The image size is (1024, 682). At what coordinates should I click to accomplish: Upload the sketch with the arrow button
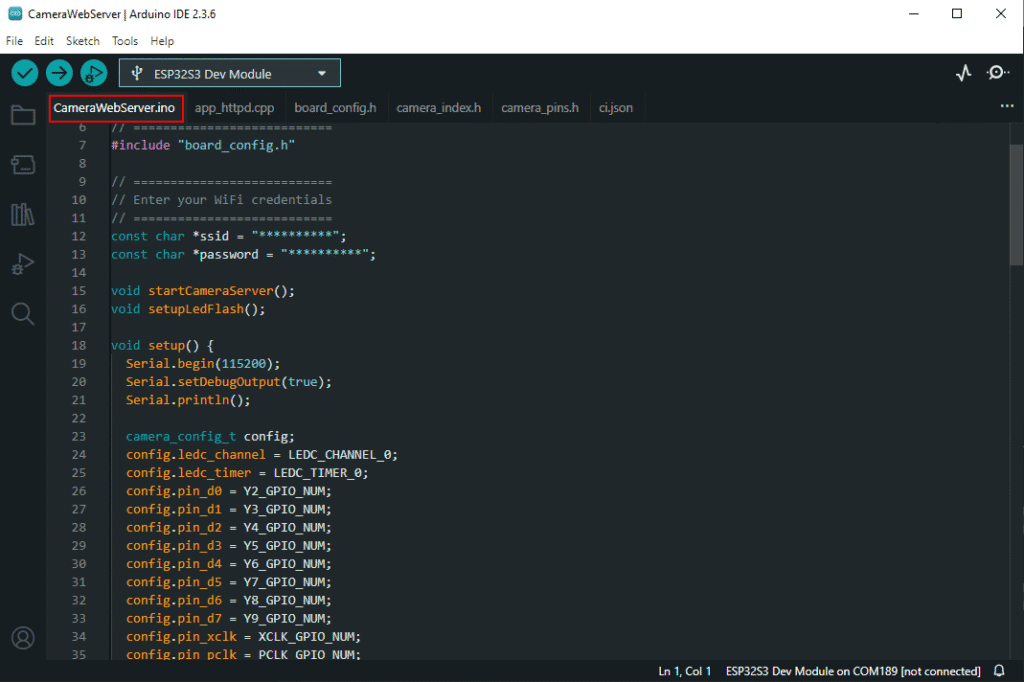click(x=59, y=73)
